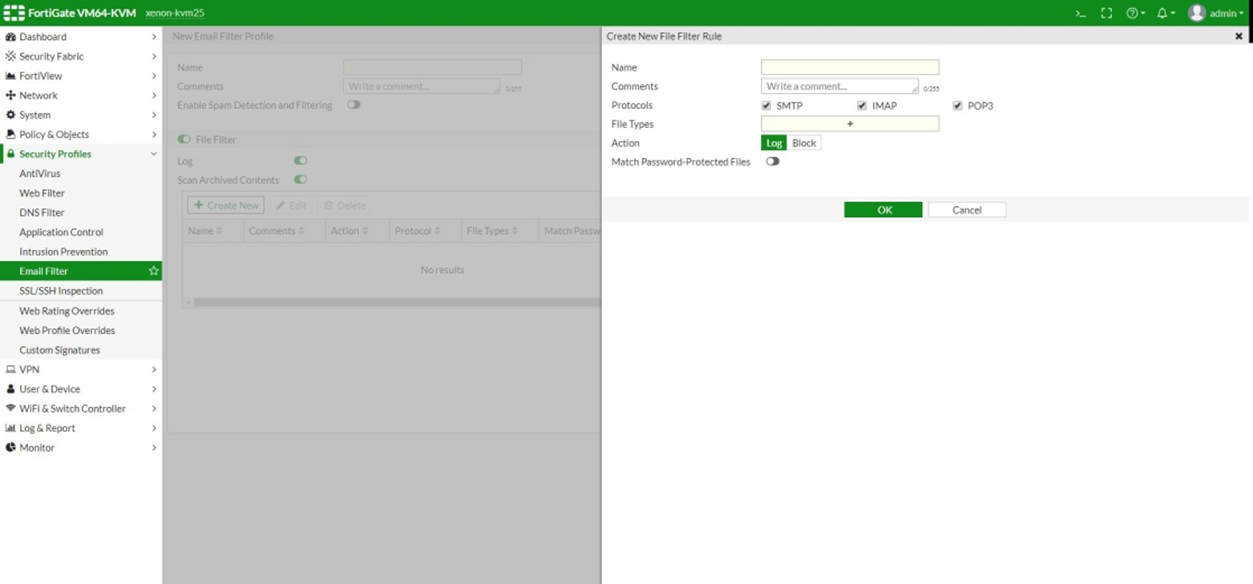This screenshot has height=584, width=1253.
Task: Click the FortiGate logo icon
Action: (14, 13)
